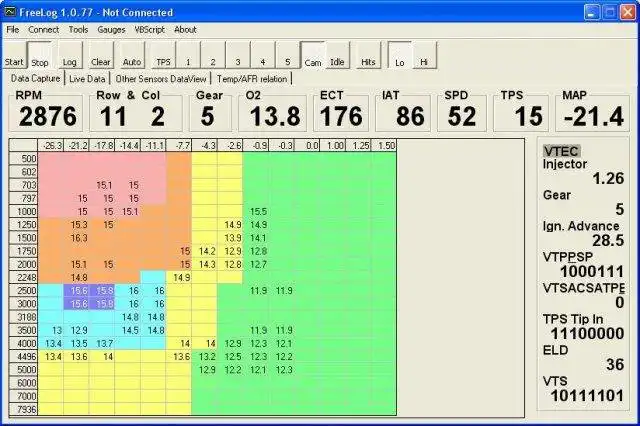
Task: Click the 14.9 cell in row 2248
Action: click(x=179, y=277)
